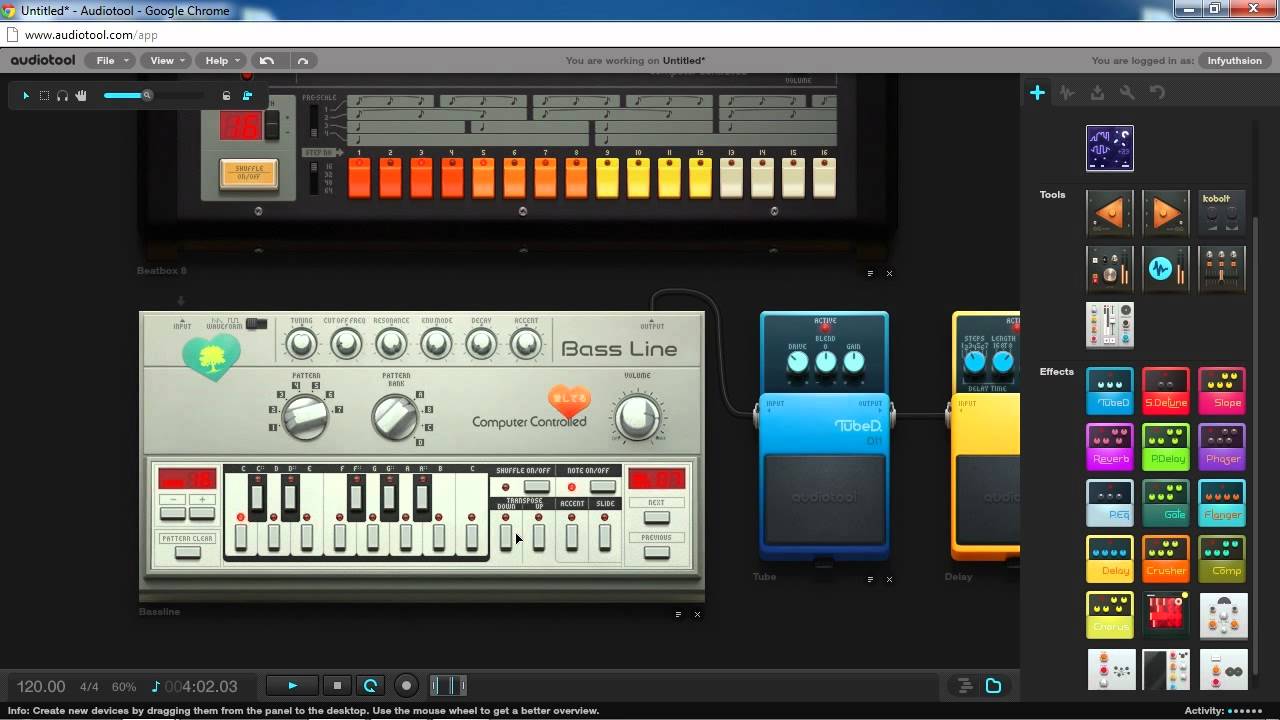Click the Bass Line Previous step button
This screenshot has width=1280, height=720.
656,552
